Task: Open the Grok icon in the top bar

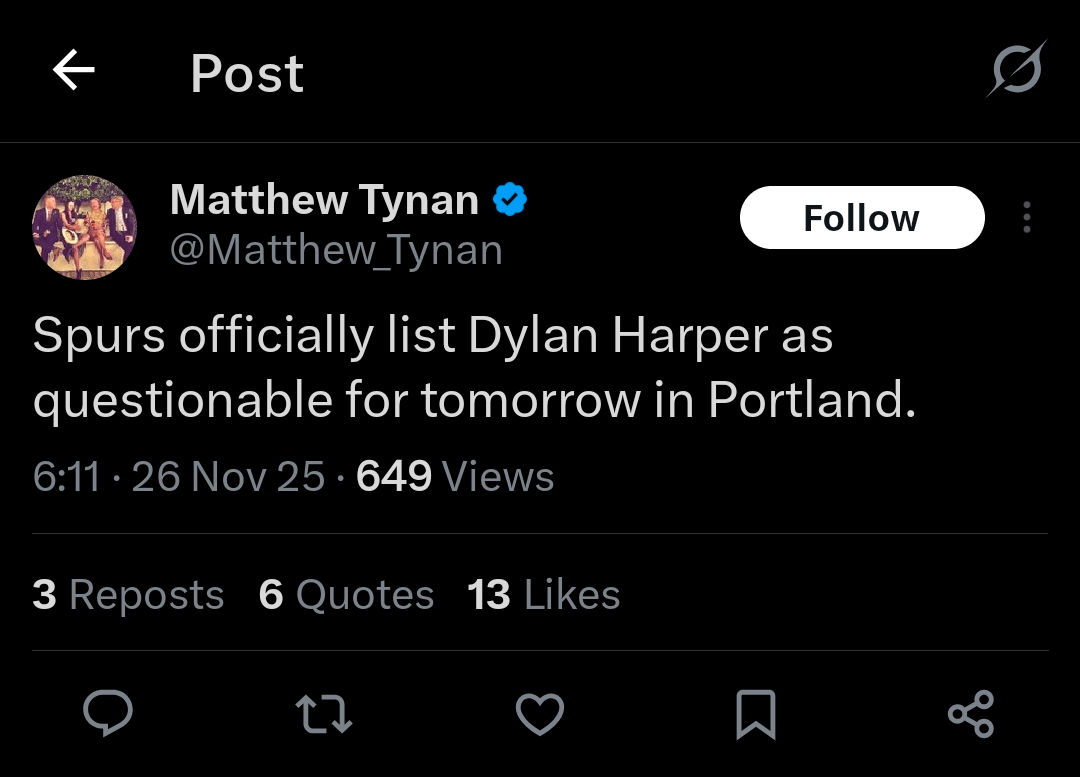Action: [x=1016, y=68]
